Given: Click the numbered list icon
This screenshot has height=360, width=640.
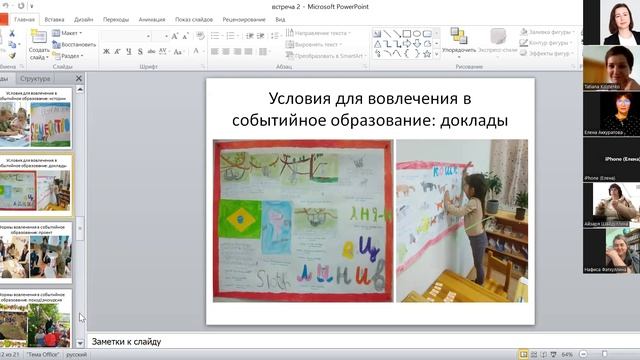Looking at the screenshot, I should (231, 36).
